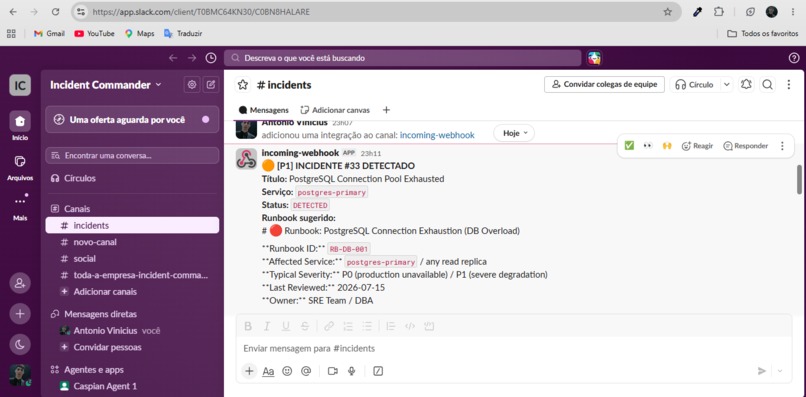Click the Slack search field
Image resolution: width=806 pixels, height=397 pixels.
point(402,58)
